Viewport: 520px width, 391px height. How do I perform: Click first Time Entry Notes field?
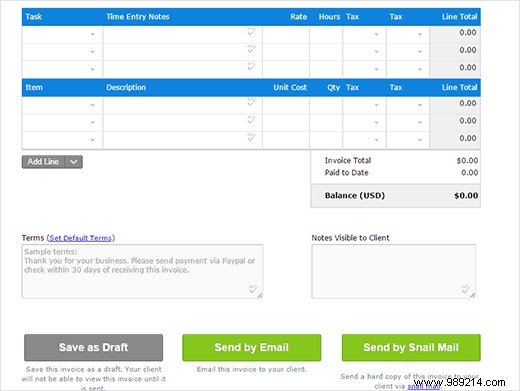point(182,34)
